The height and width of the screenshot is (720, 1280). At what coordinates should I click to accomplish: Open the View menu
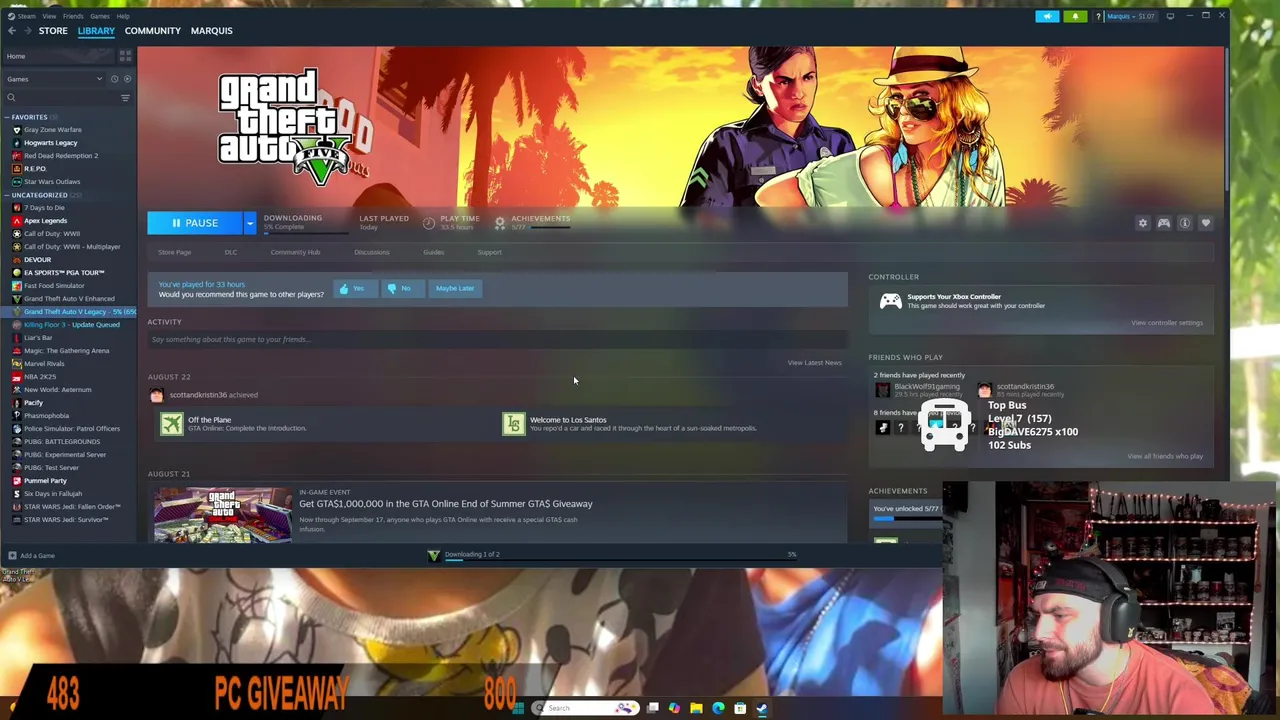[49, 16]
